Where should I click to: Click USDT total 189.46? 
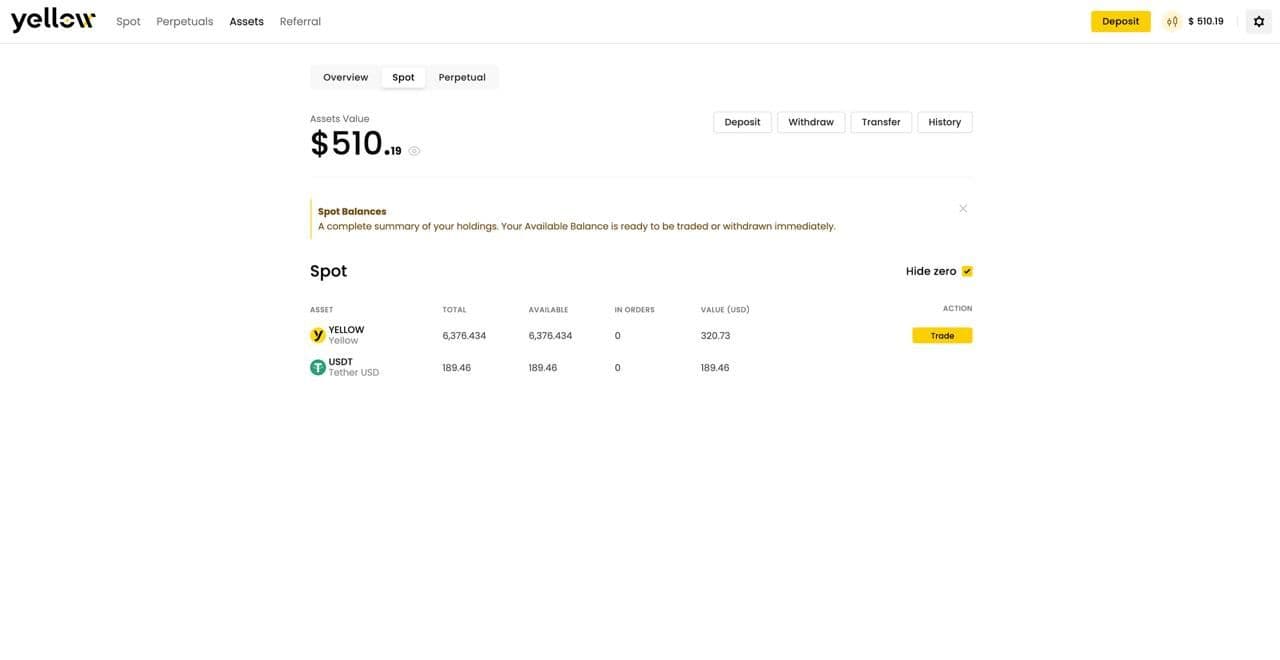(456, 368)
